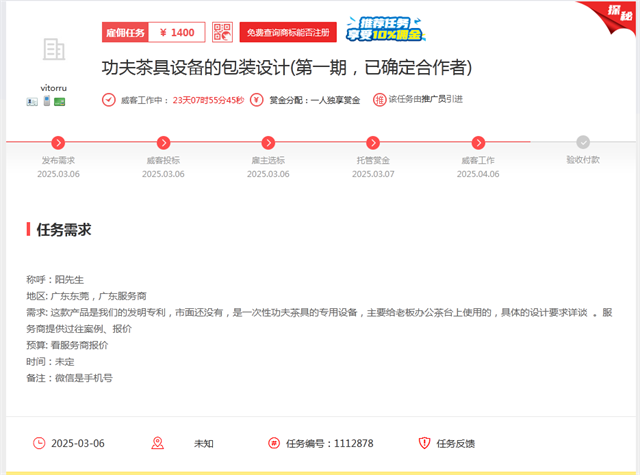Image resolution: width=640 pixels, height=475 pixels.
Task: Click the 雇佣任务 red label
Action: (x=125, y=32)
